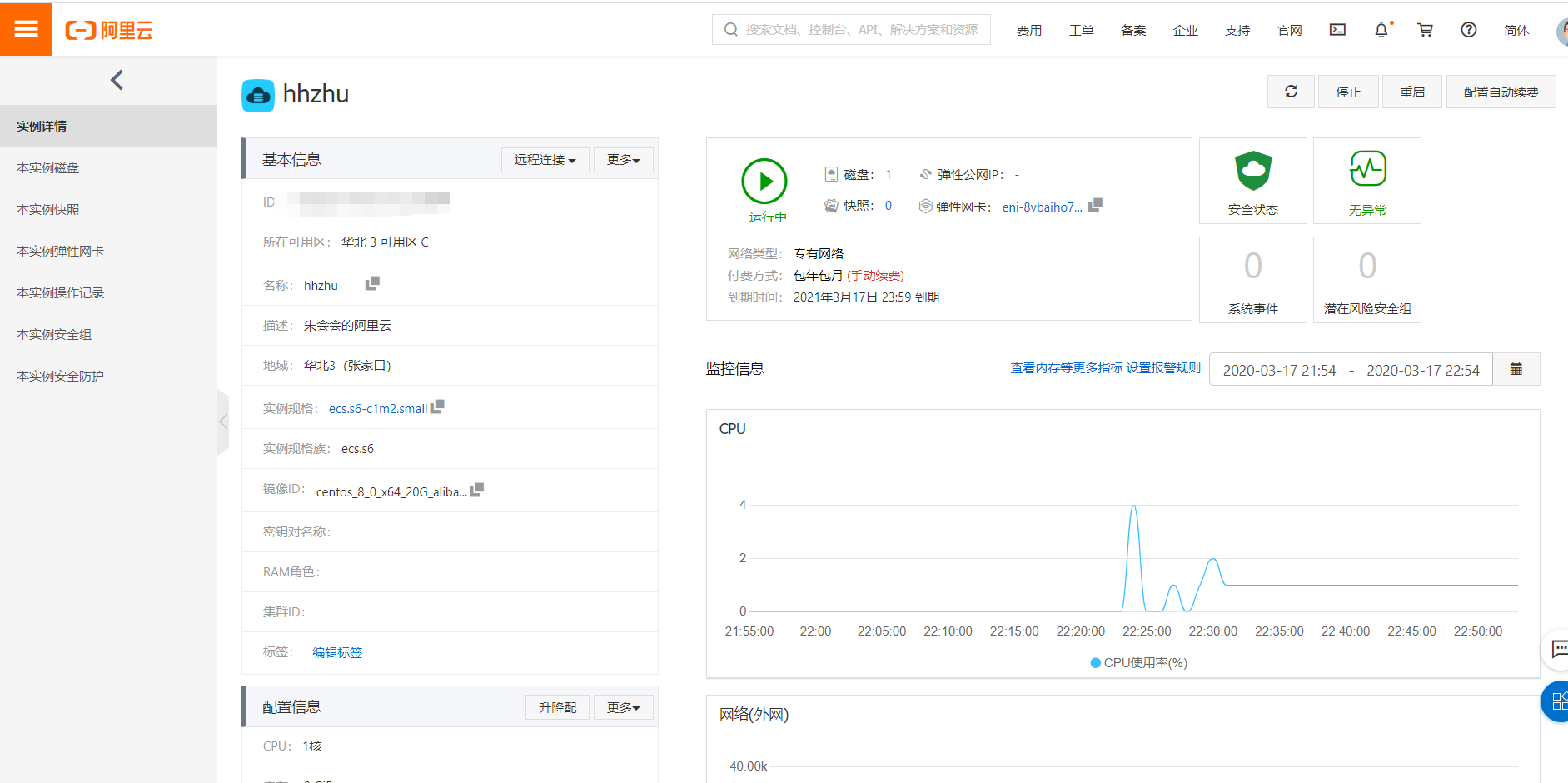The width and height of the screenshot is (1568, 783).
Task: Open the calendar date picker icon
Action: coord(1516,369)
